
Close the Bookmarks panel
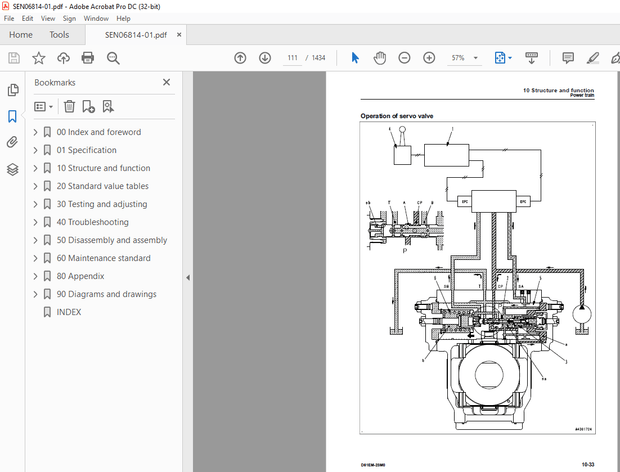pyautogui.click(x=166, y=82)
